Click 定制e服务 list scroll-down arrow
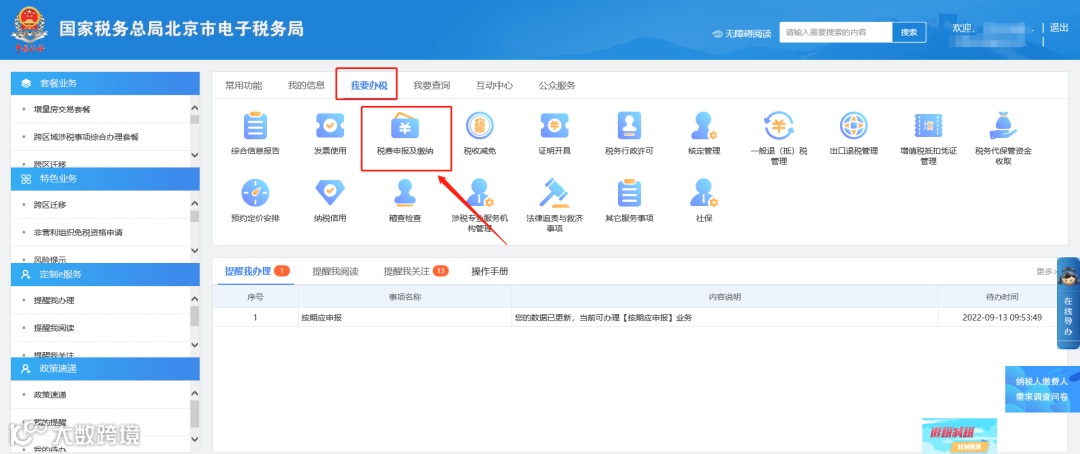 point(194,344)
